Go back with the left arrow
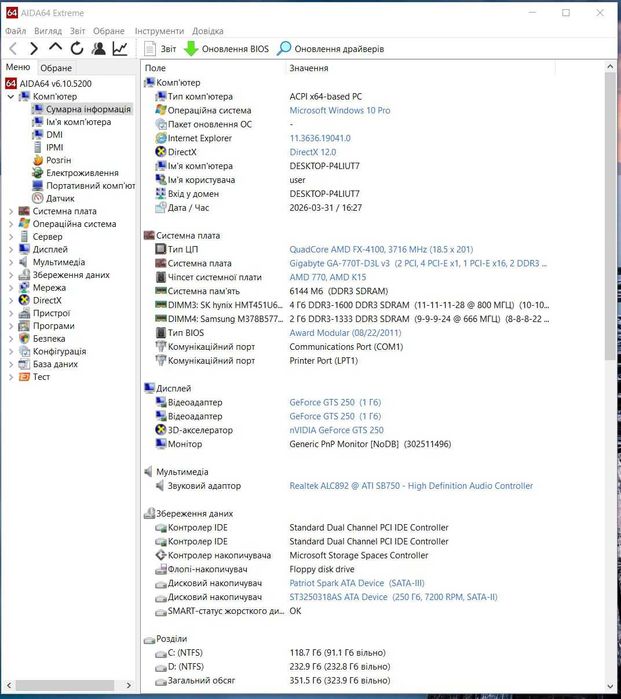Image resolution: width=621 pixels, height=699 pixels. (x=13, y=48)
